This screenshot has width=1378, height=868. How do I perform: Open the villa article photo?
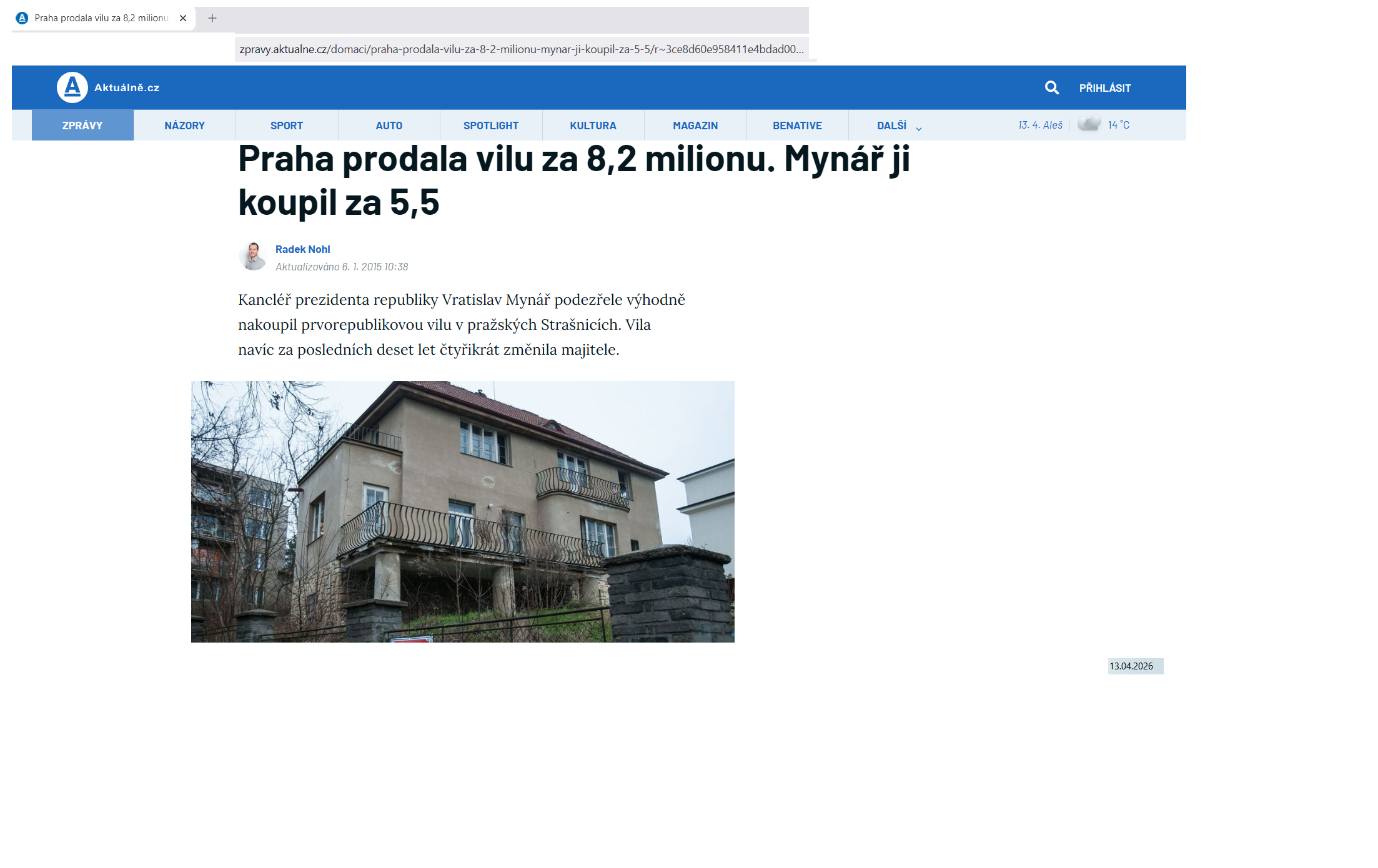click(x=462, y=511)
